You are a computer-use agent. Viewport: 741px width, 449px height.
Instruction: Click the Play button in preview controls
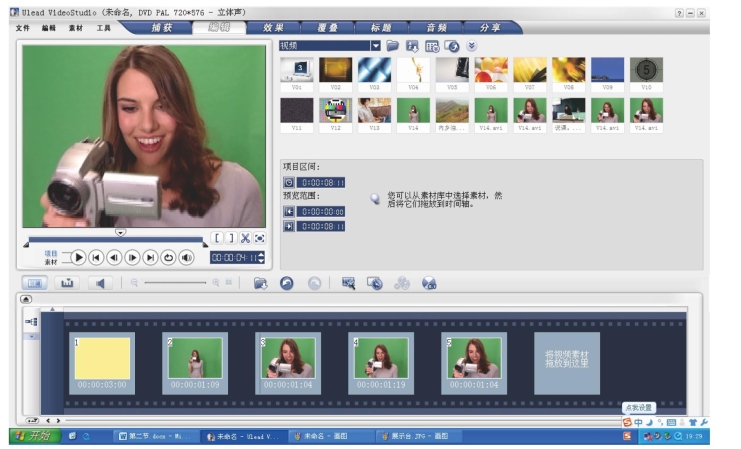tap(79, 258)
